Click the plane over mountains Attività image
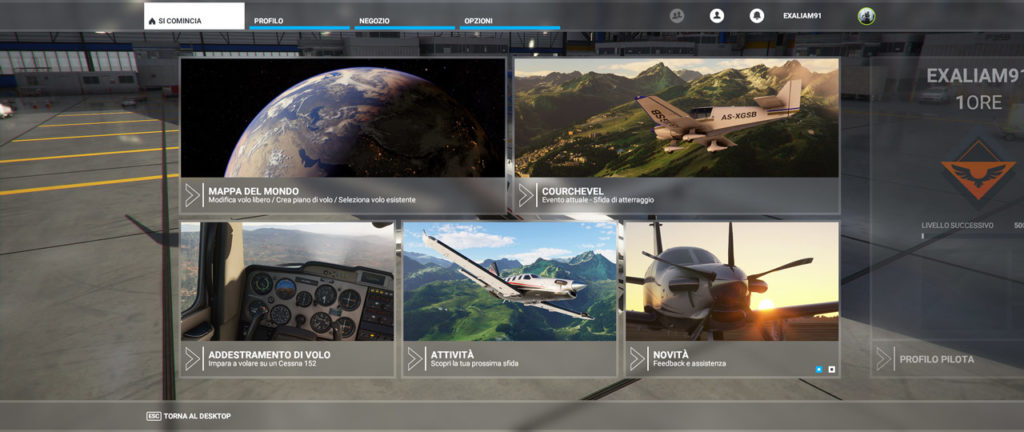This screenshot has width=1024, height=432. pyautogui.click(x=509, y=281)
